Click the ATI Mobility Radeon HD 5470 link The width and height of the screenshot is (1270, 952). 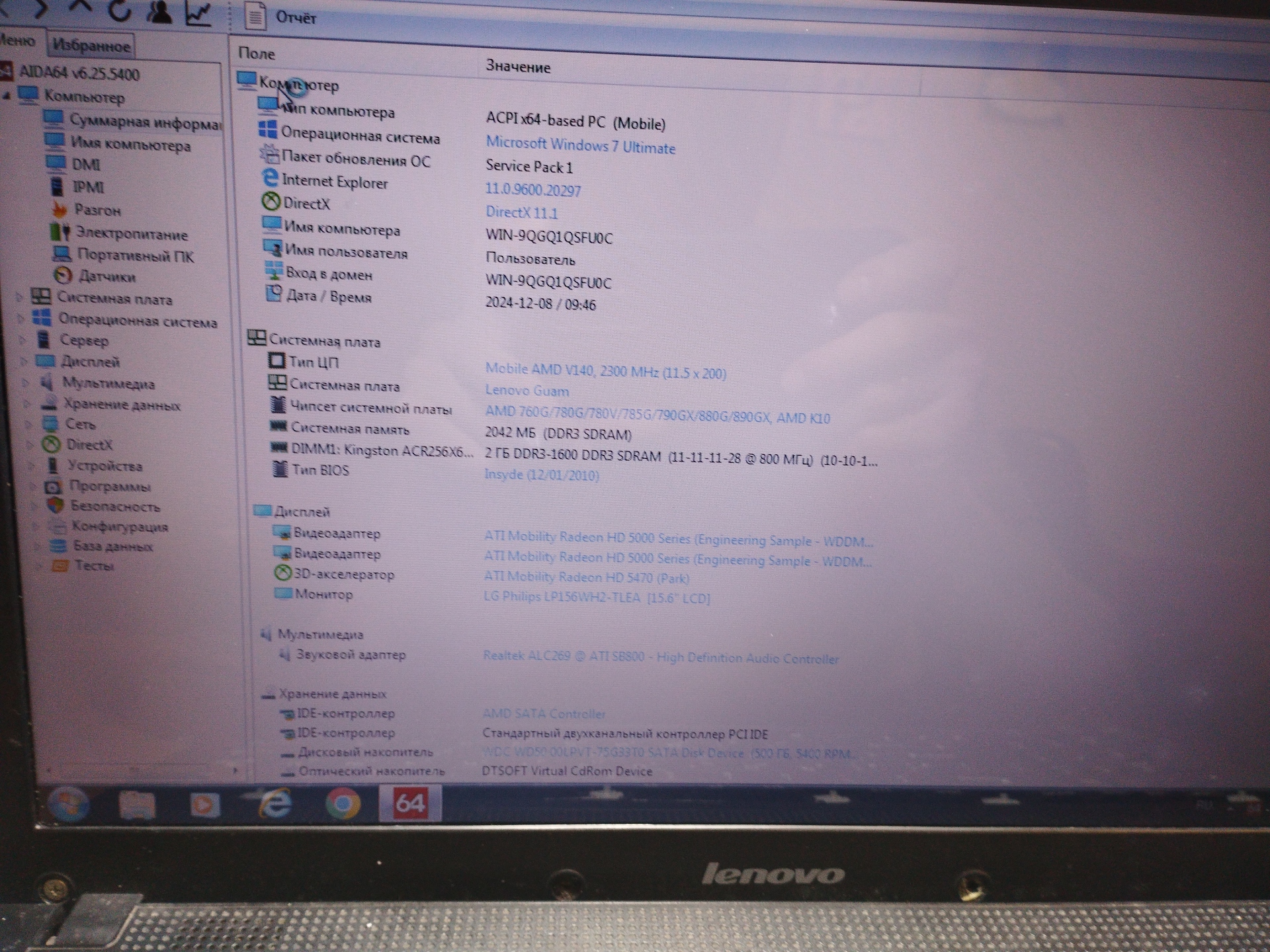[586, 577]
